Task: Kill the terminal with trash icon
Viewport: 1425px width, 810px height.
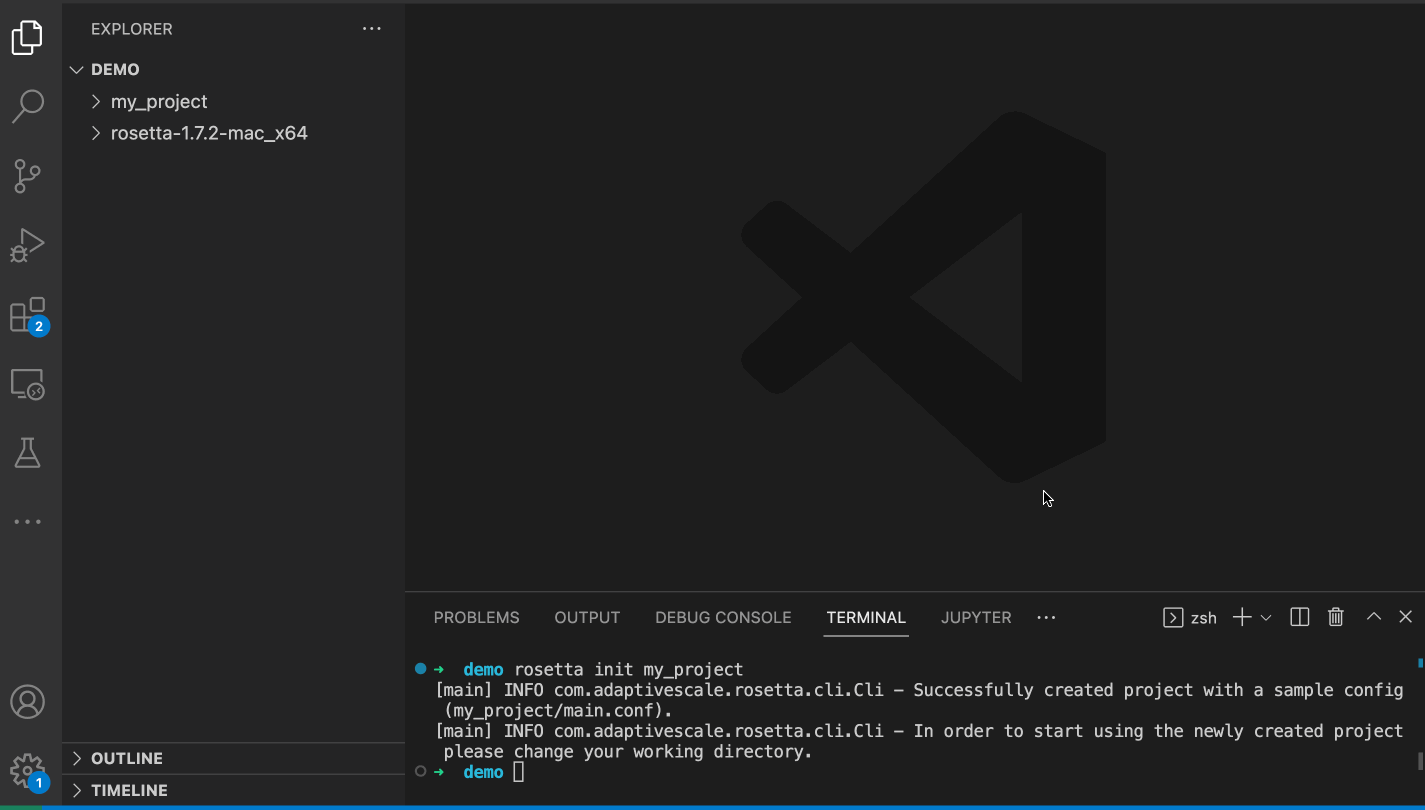Action: [1336, 617]
